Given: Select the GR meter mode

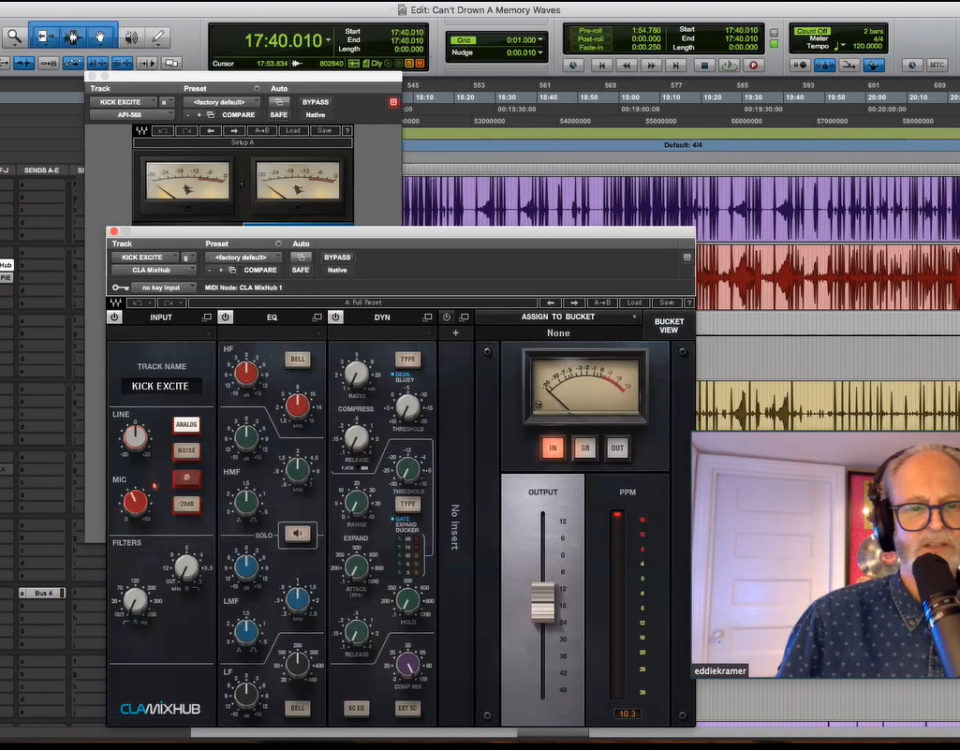Looking at the screenshot, I should tap(585, 448).
